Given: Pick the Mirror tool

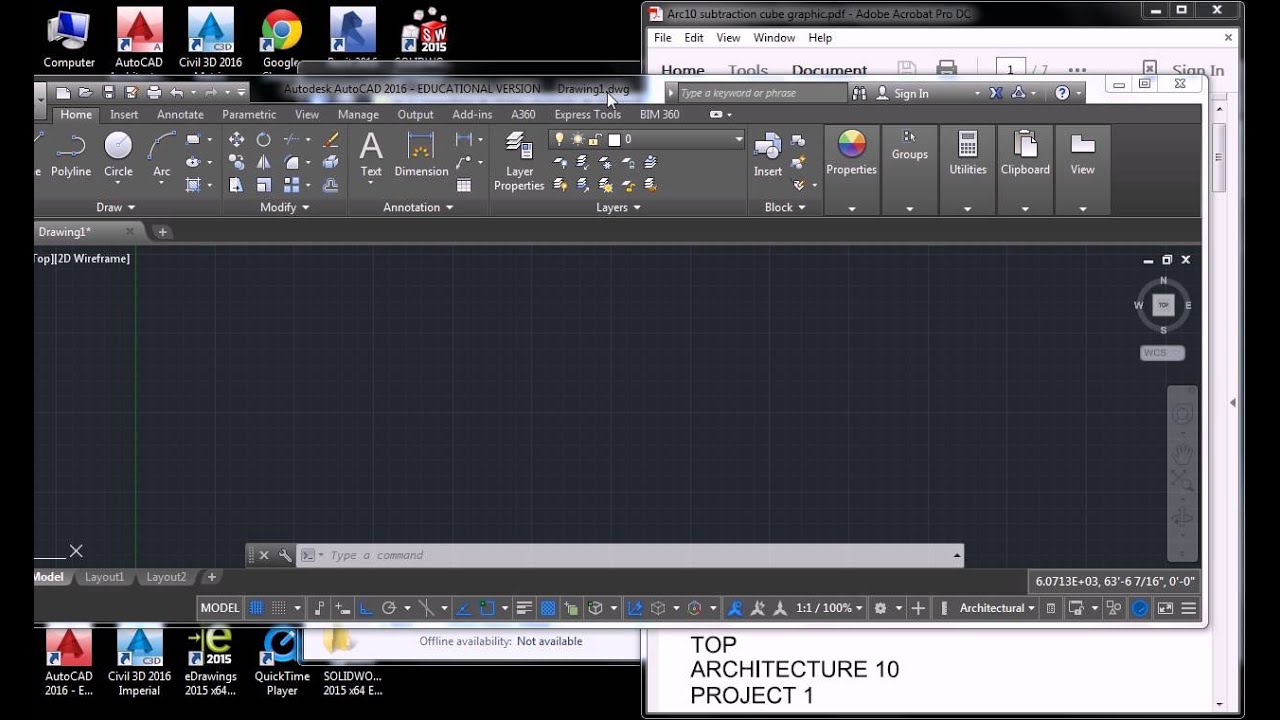Looking at the screenshot, I should coord(263,162).
